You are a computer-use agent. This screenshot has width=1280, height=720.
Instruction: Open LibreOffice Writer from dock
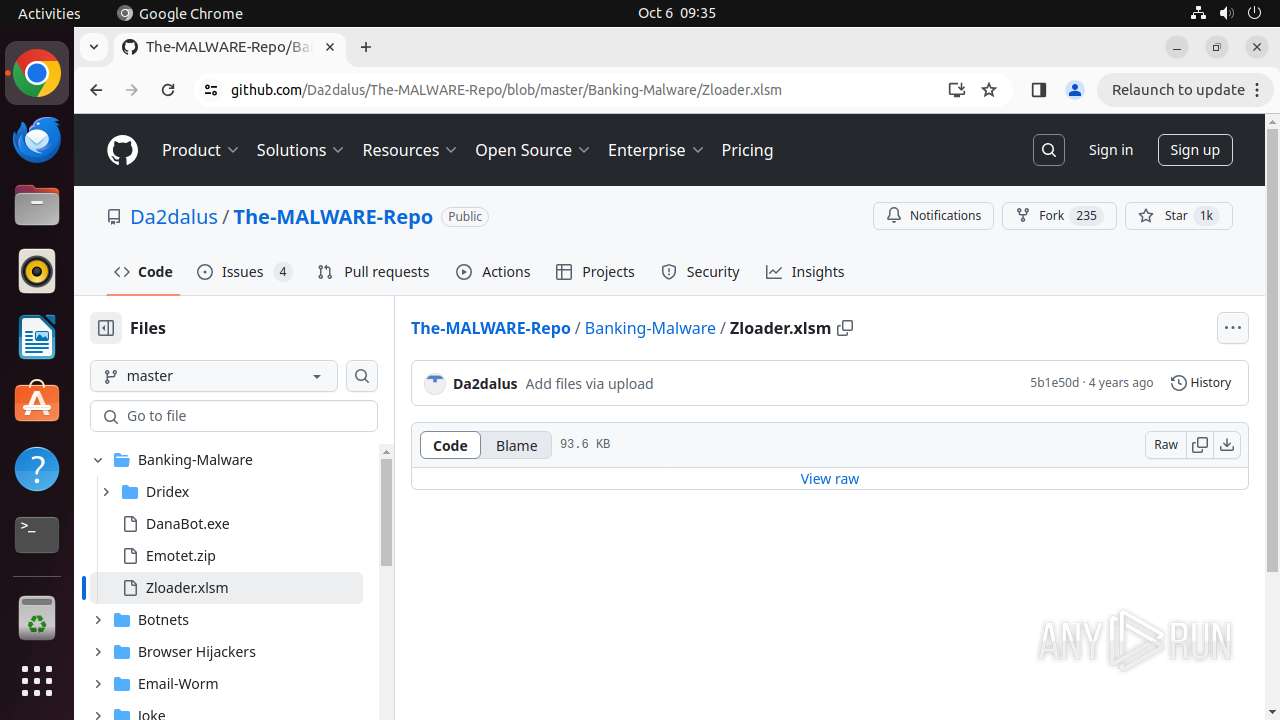click(x=37, y=337)
